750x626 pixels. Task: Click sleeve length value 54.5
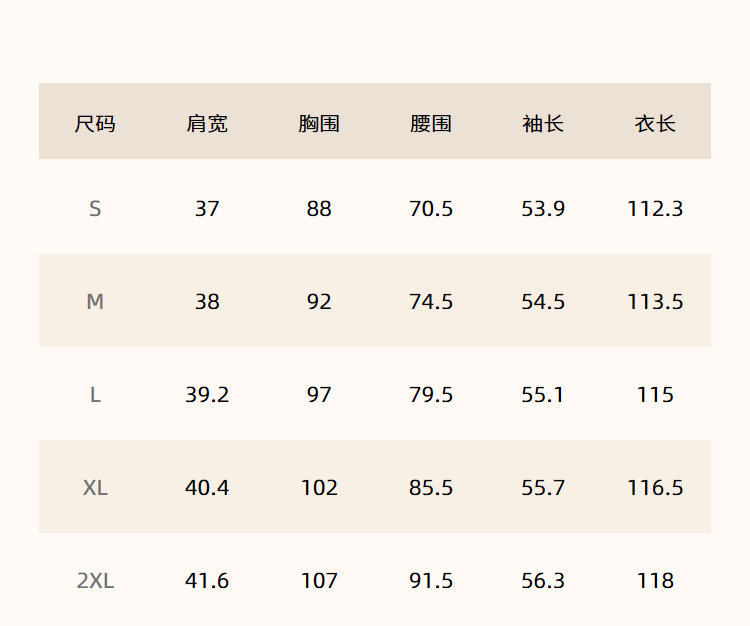pyautogui.click(x=543, y=301)
